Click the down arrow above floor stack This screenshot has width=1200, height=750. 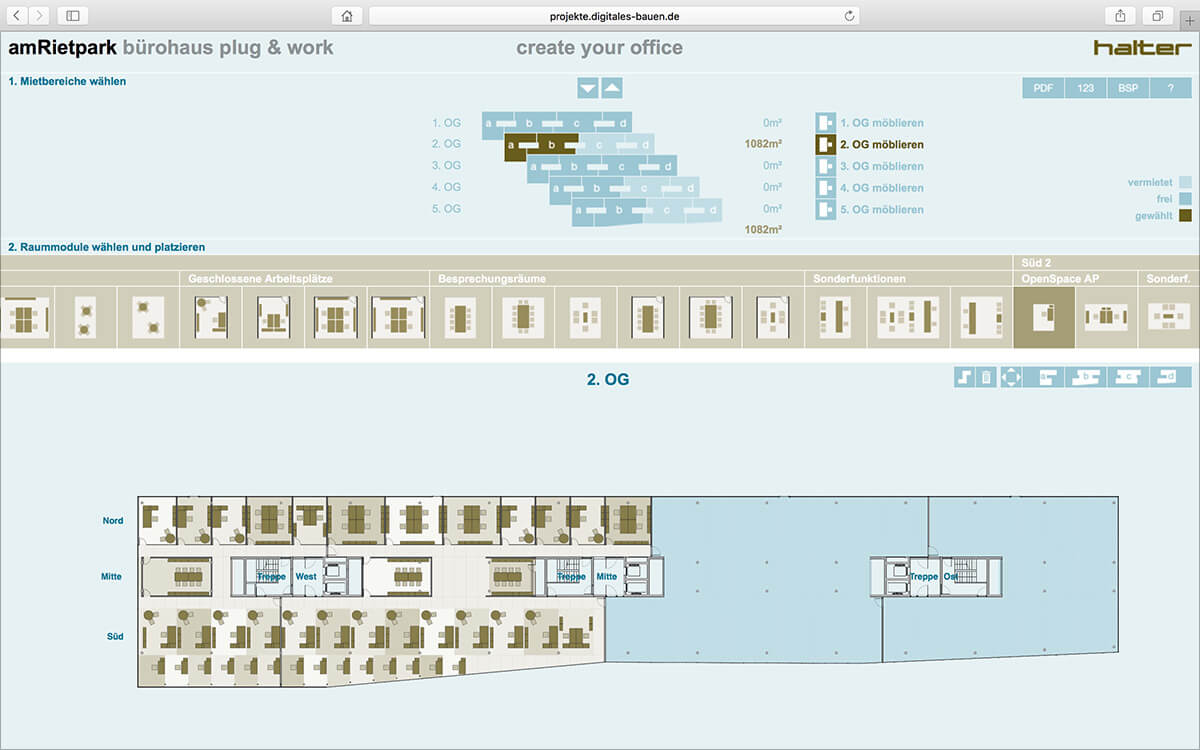pyautogui.click(x=588, y=88)
